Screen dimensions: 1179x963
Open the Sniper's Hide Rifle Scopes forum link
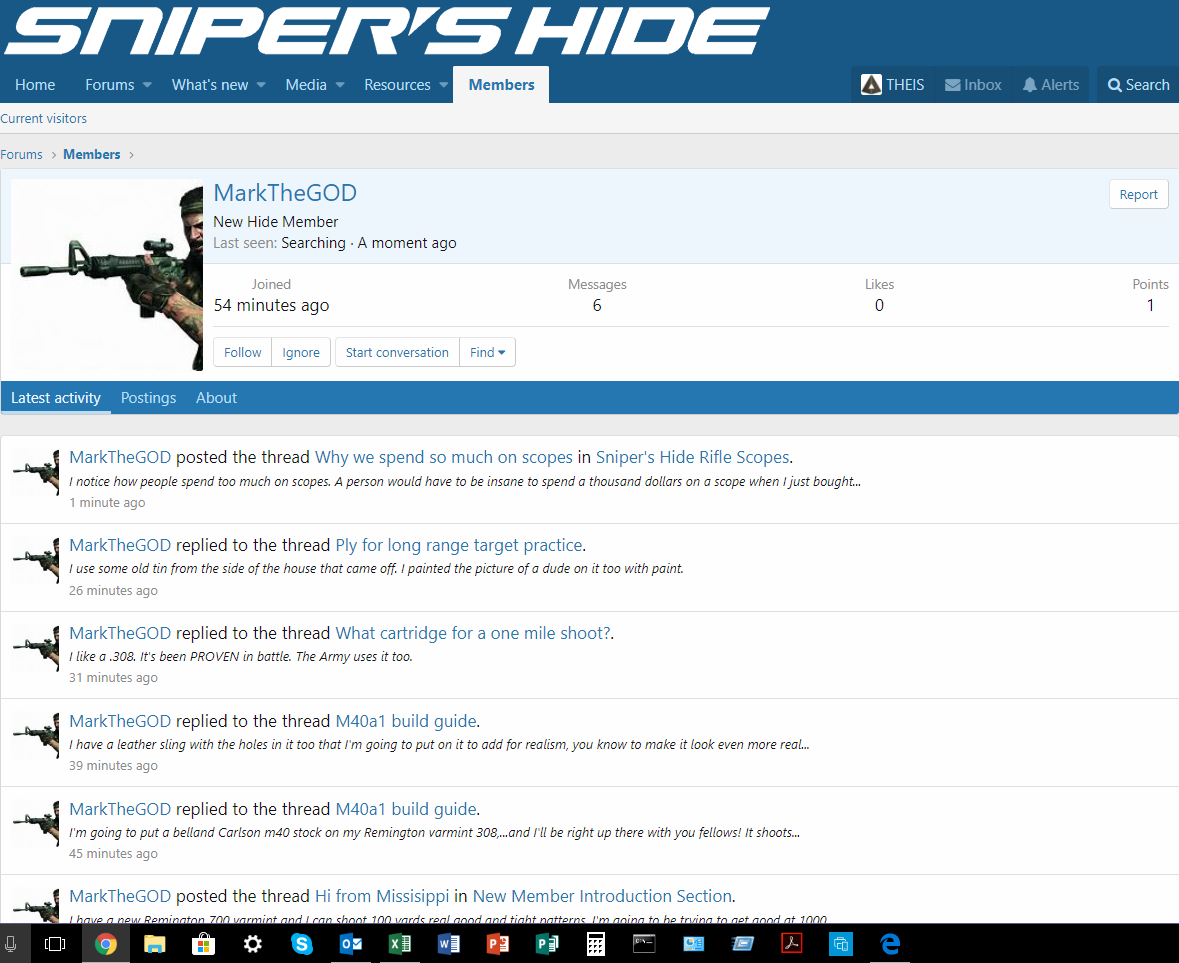pyautogui.click(x=693, y=457)
